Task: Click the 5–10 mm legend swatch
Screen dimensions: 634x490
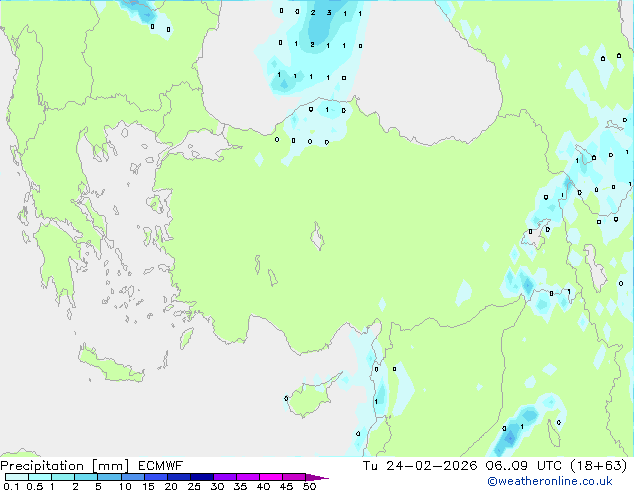Action: [x=109, y=477]
